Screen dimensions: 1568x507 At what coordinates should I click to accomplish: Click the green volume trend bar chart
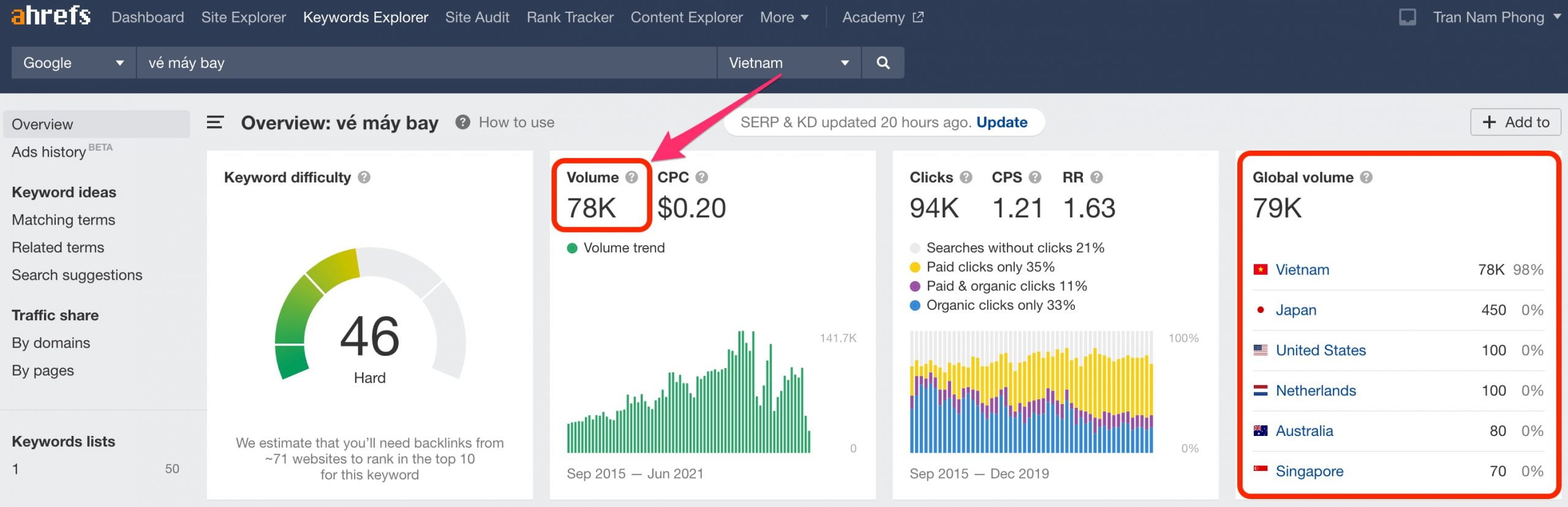tap(688, 392)
